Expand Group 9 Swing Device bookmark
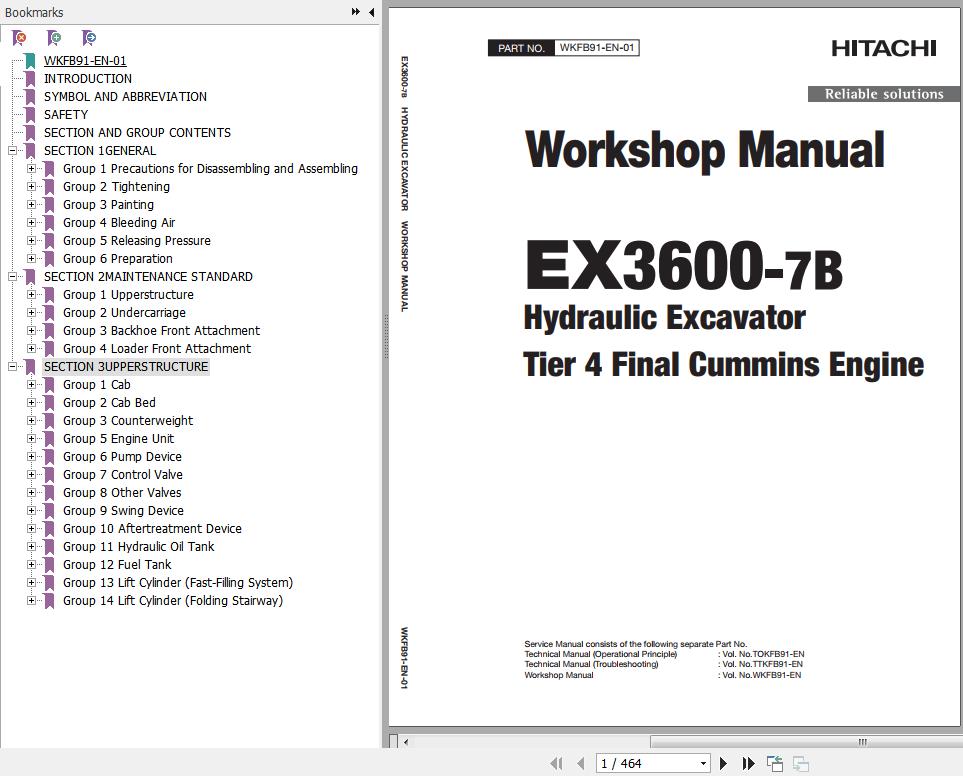The image size is (963, 776). [31, 510]
